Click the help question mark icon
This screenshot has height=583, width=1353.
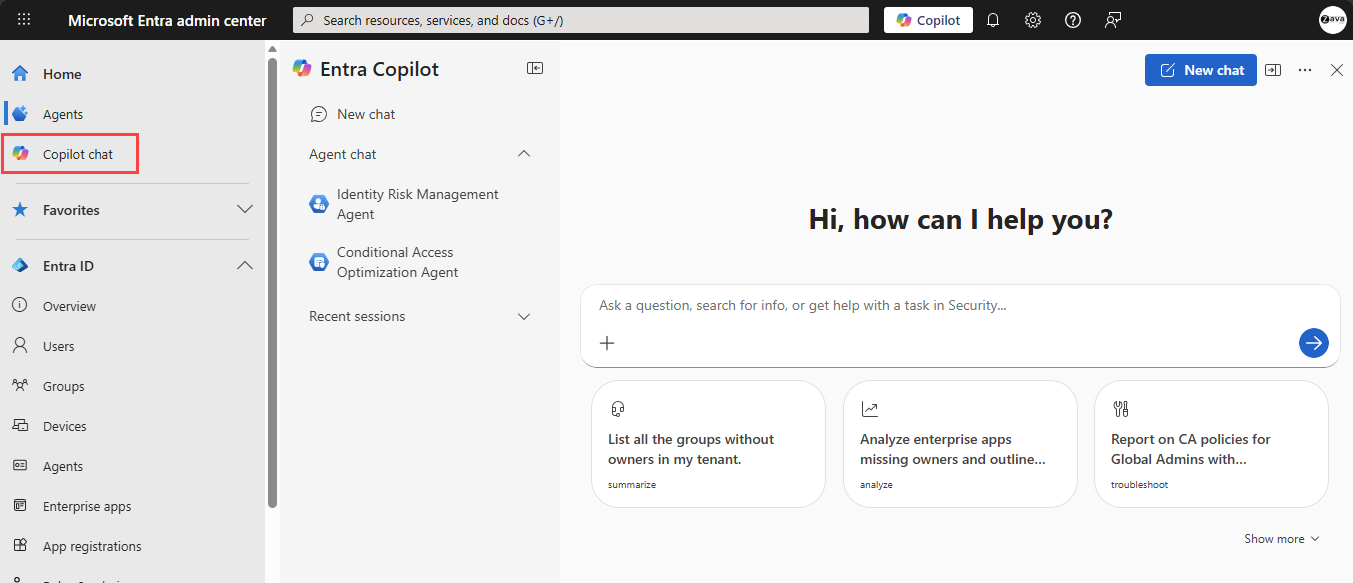1073,20
